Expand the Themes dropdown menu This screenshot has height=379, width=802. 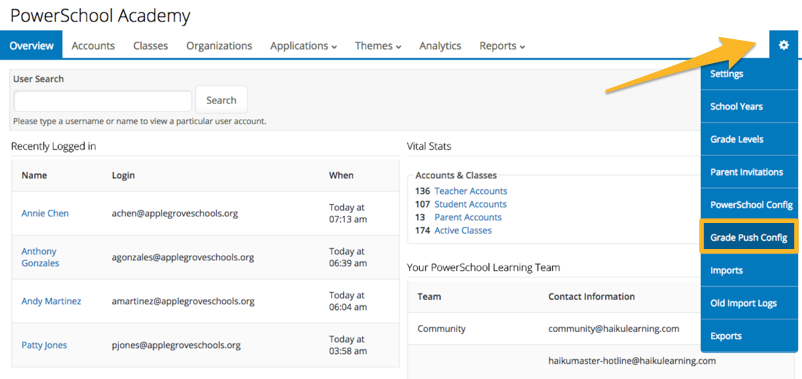click(x=378, y=46)
